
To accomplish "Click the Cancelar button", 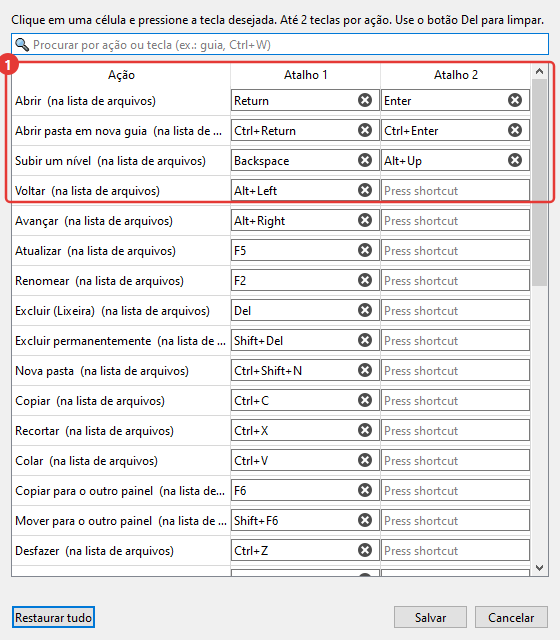I will pos(511,618).
